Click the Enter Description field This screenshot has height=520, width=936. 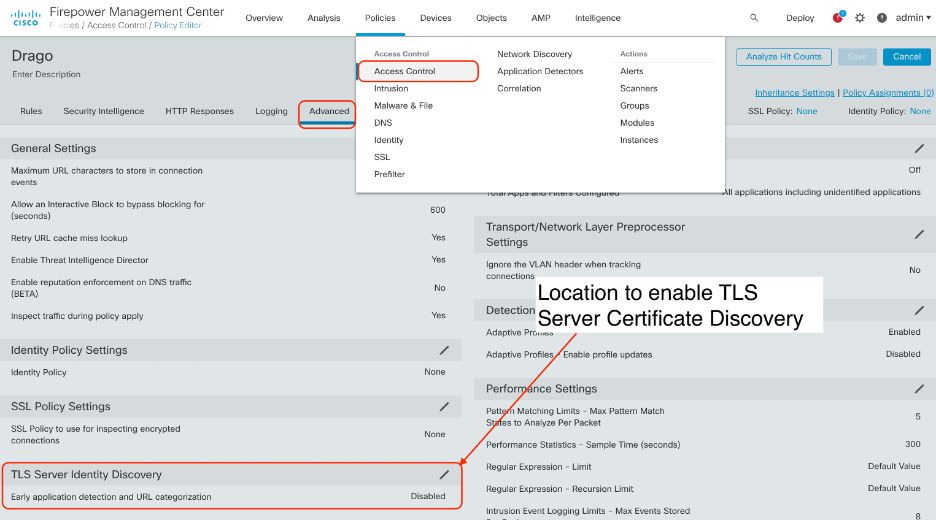tap(46, 74)
